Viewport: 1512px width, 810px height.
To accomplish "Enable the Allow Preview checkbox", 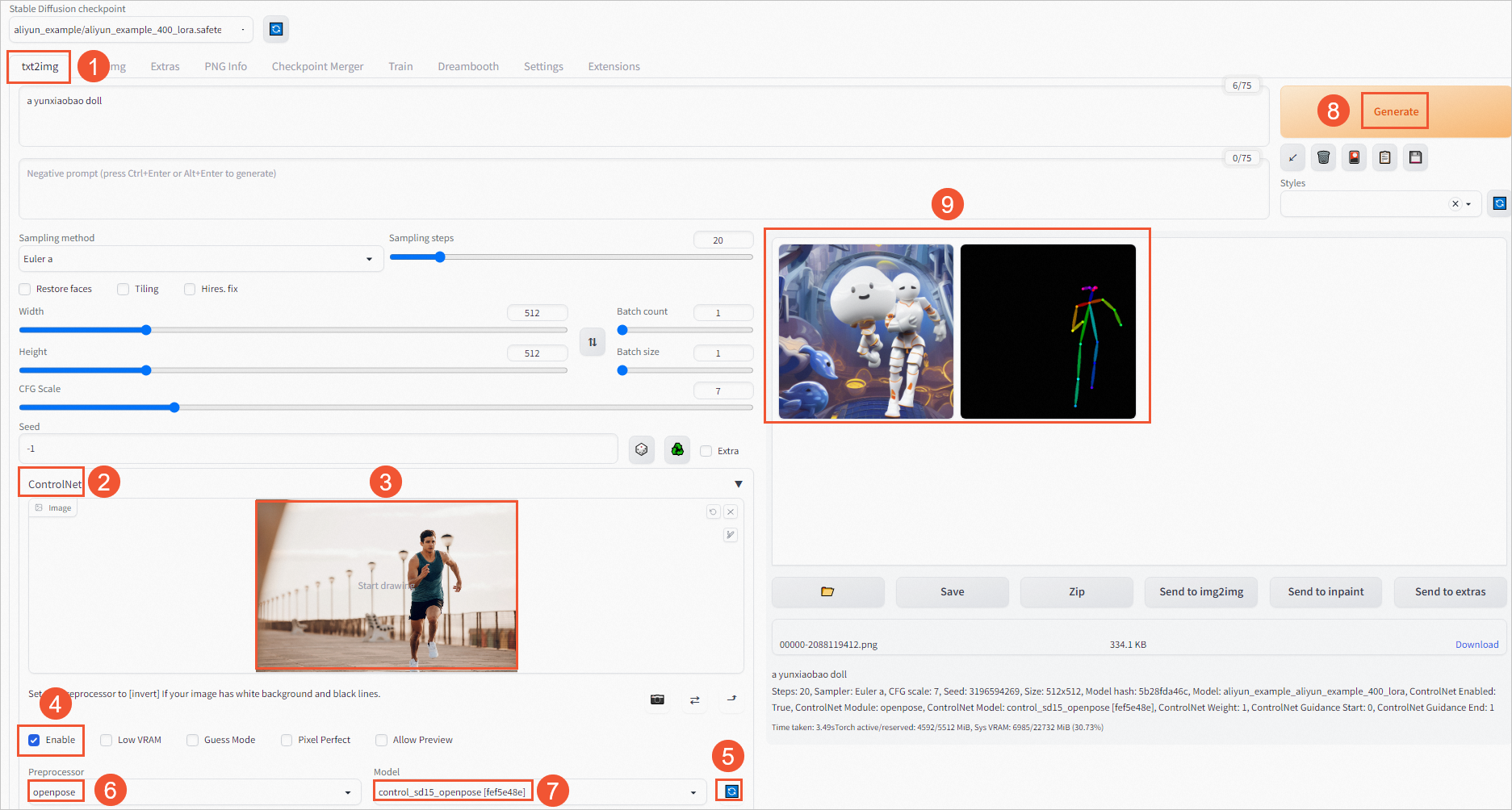I will [381, 740].
